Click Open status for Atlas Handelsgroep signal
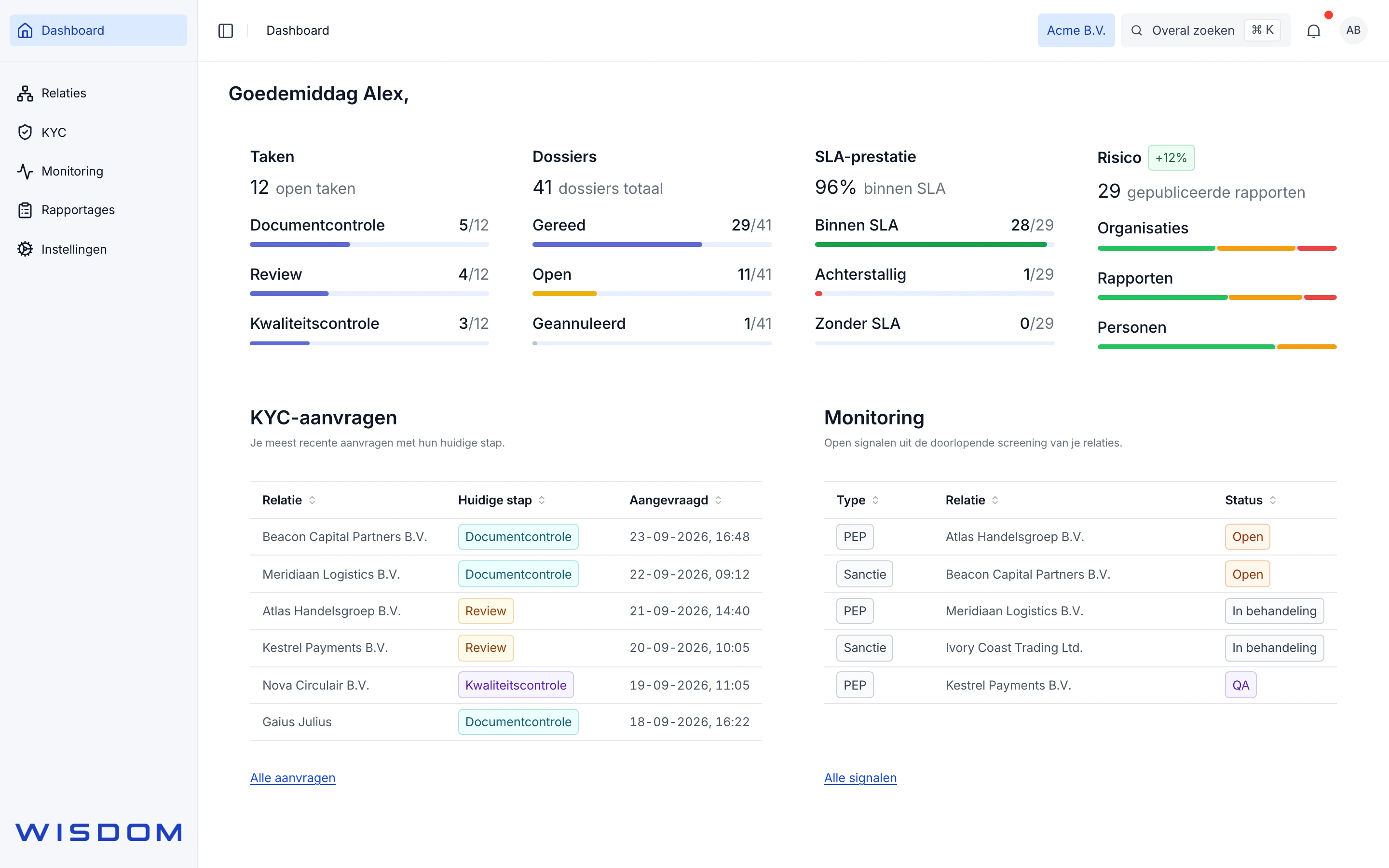This screenshot has width=1389, height=868. click(x=1247, y=537)
